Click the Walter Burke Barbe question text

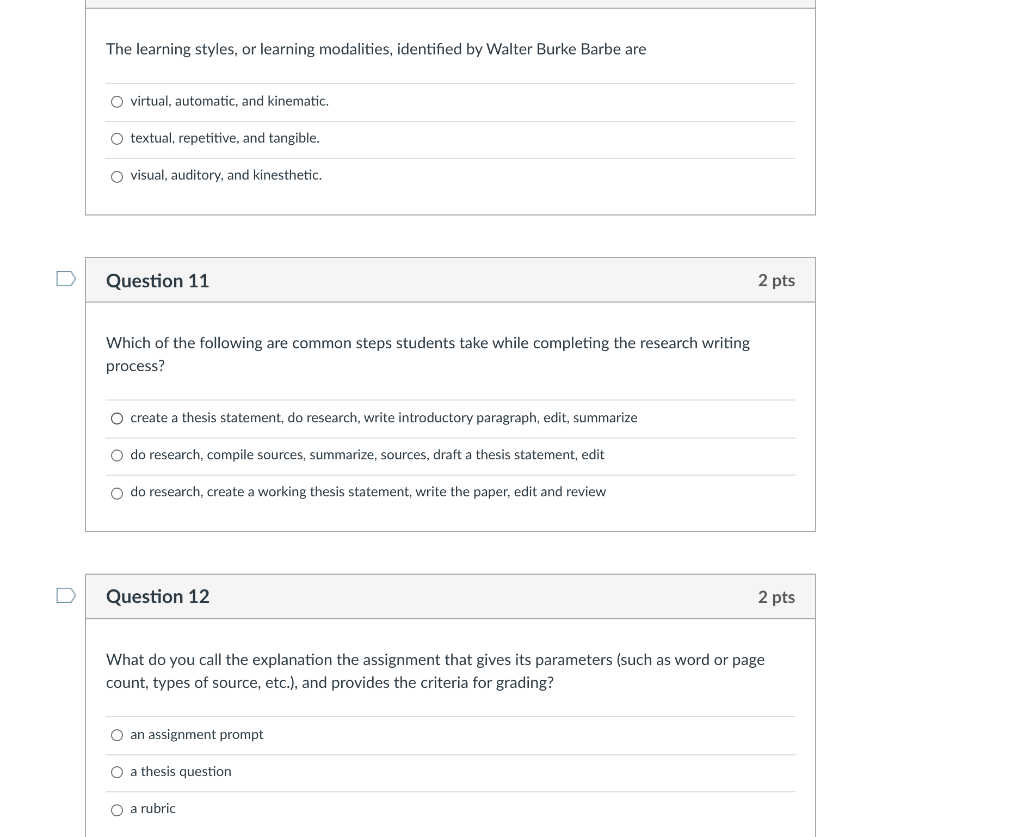[377, 49]
